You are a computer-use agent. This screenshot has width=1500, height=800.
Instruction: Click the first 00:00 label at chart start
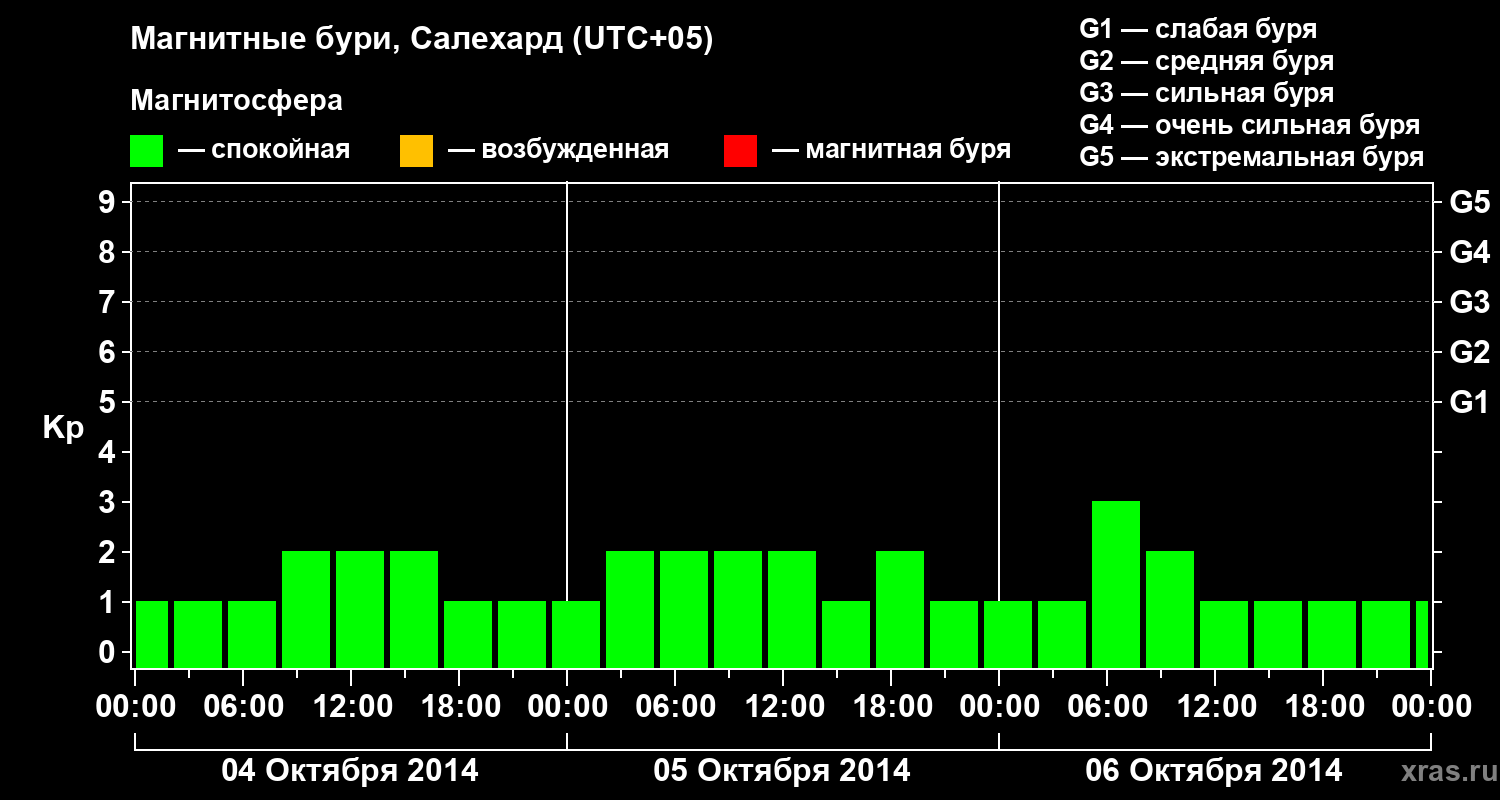[135, 706]
